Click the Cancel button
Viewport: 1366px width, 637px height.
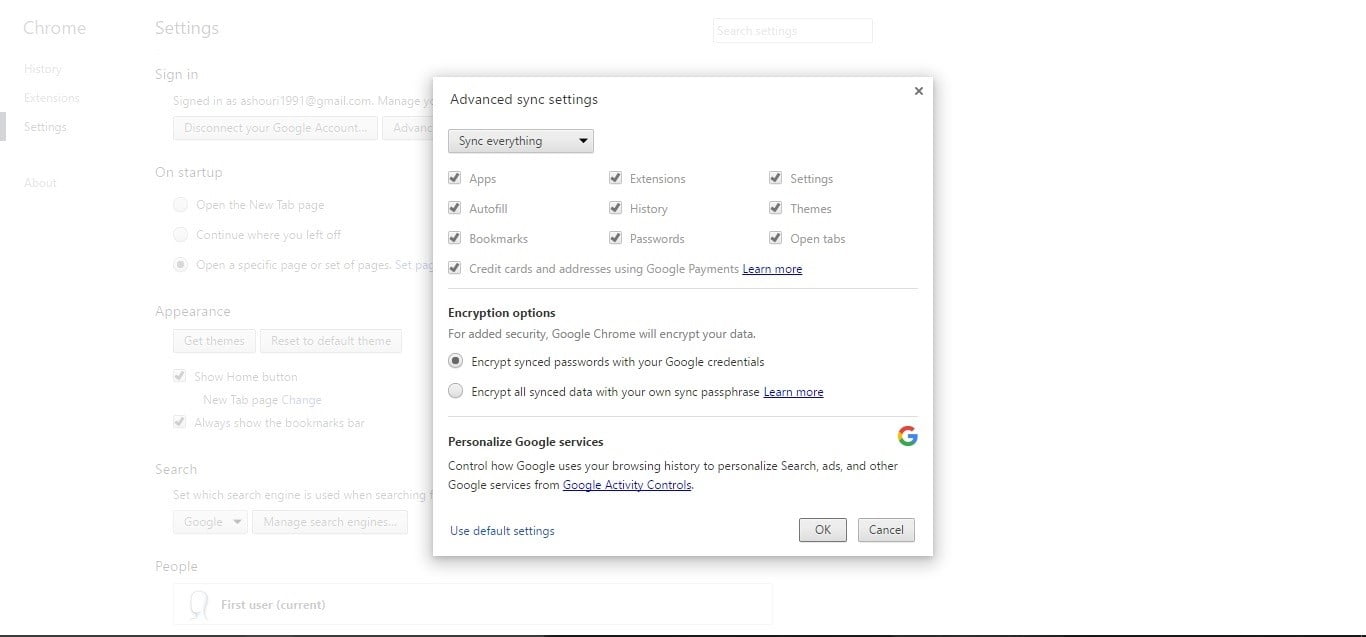pos(886,530)
